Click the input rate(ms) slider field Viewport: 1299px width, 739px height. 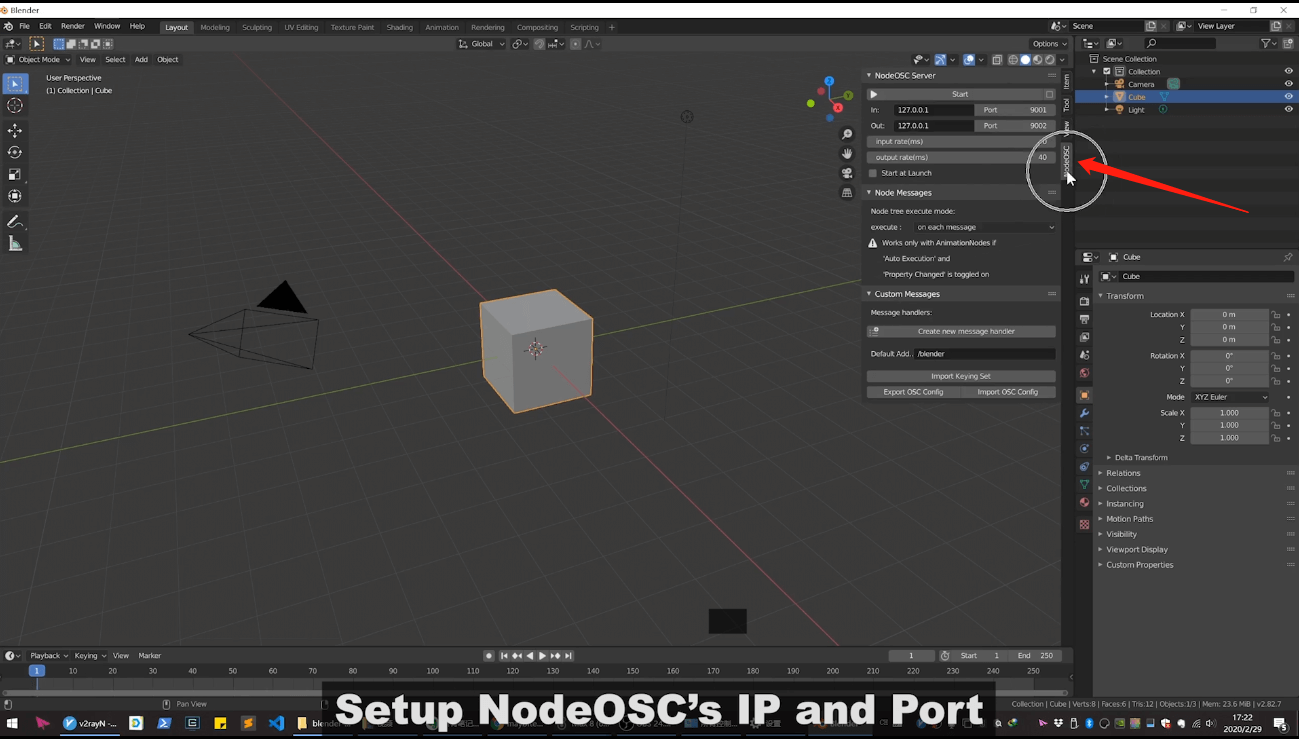tap(961, 141)
